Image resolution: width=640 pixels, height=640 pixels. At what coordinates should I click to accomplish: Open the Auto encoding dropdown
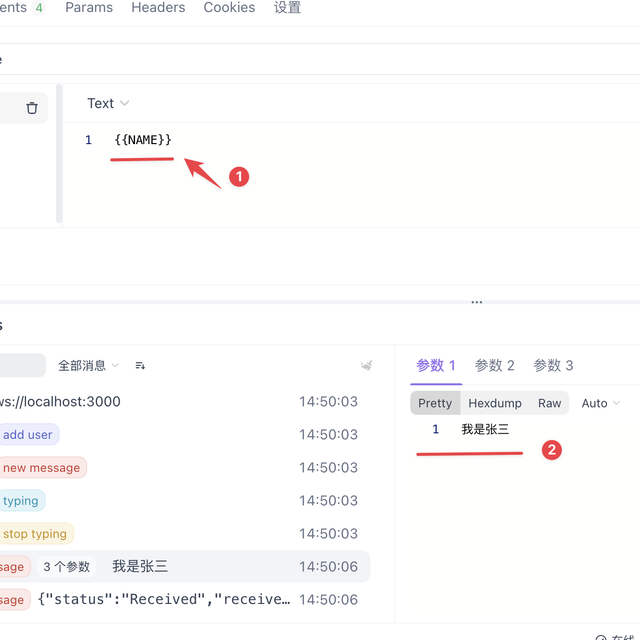[600, 403]
